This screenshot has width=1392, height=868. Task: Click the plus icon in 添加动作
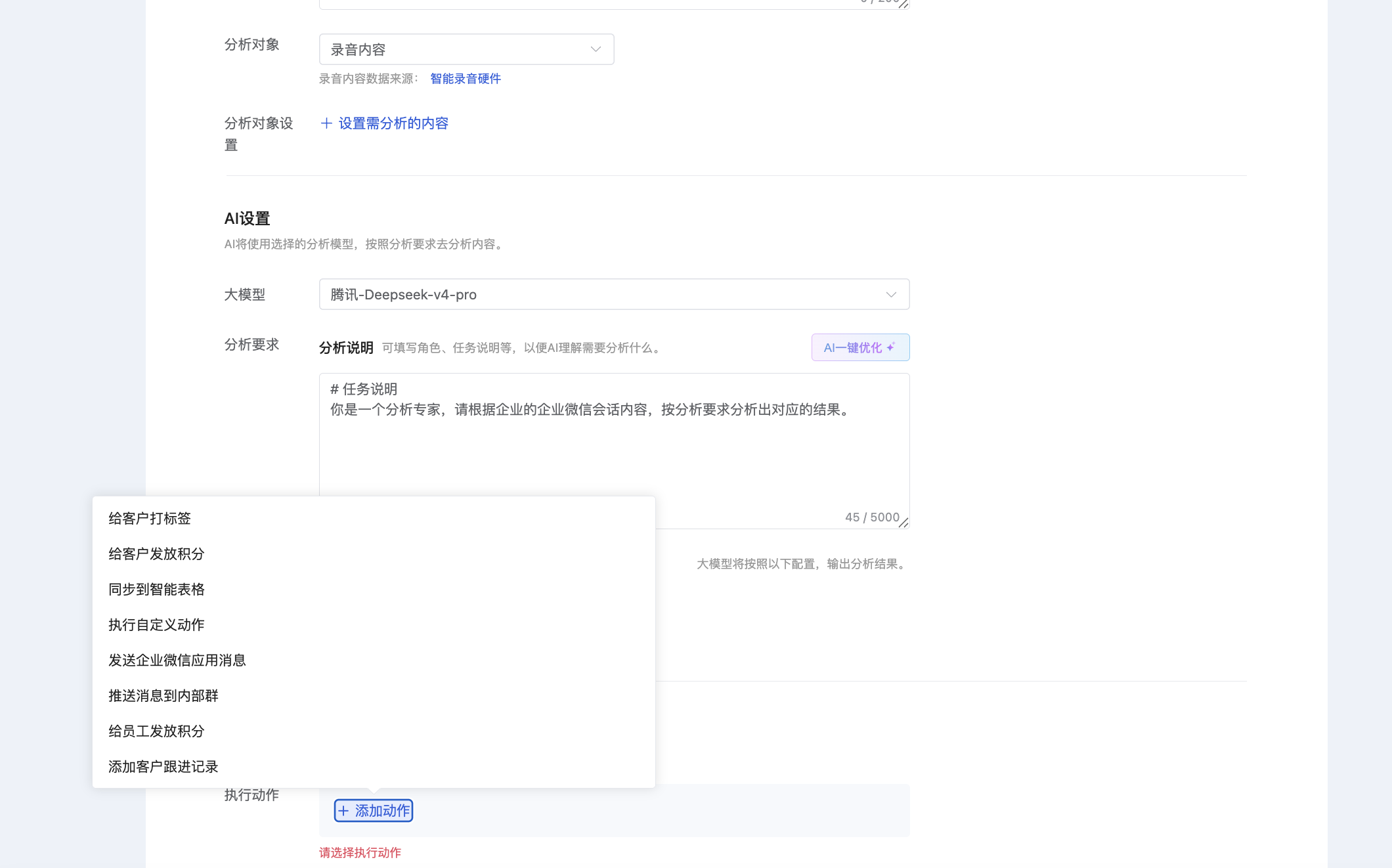coord(343,811)
